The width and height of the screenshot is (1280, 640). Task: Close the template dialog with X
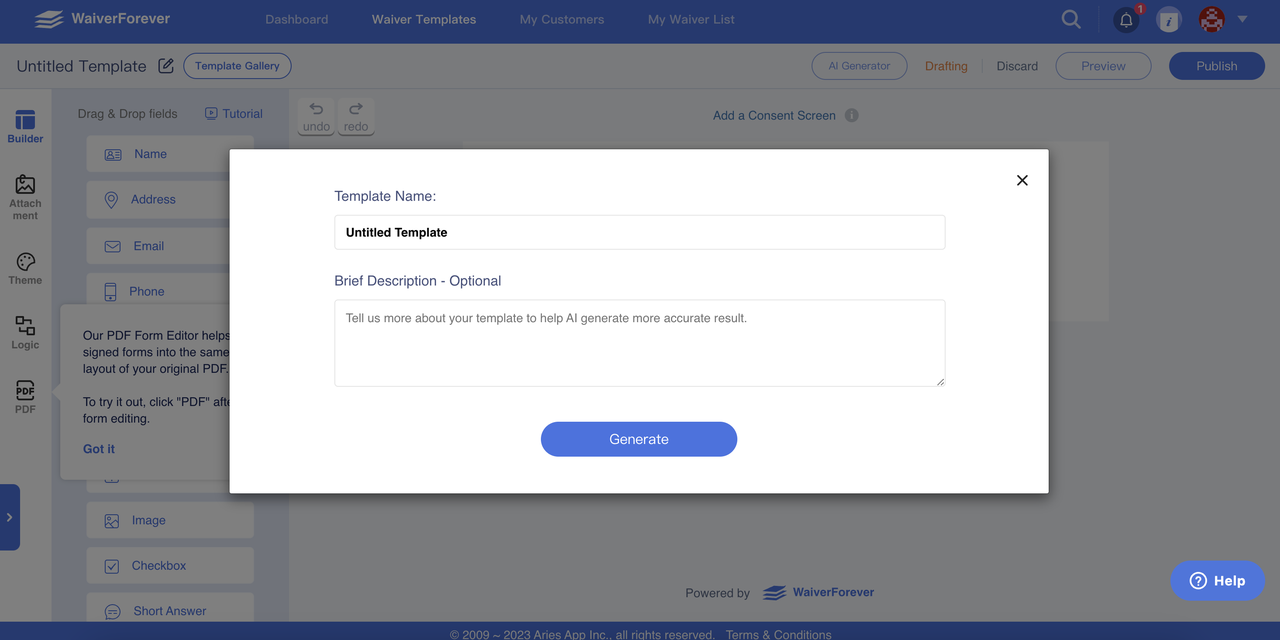pyautogui.click(x=1022, y=180)
